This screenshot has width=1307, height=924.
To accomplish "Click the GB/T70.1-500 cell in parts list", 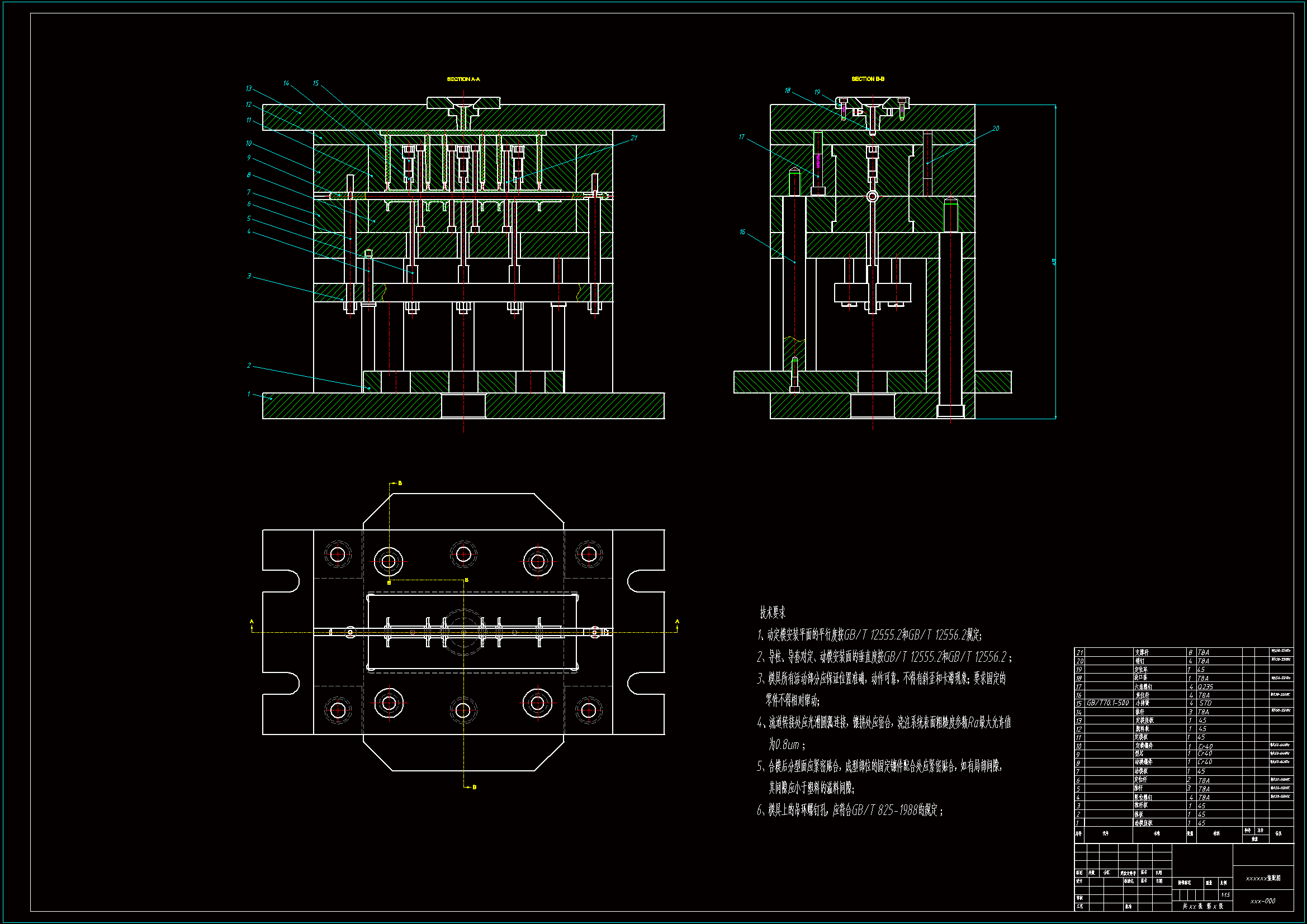I will (x=1107, y=703).
